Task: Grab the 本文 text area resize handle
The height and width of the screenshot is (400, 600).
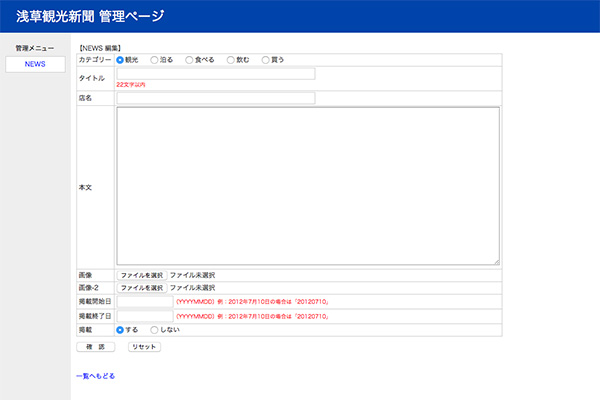Action: (495, 261)
